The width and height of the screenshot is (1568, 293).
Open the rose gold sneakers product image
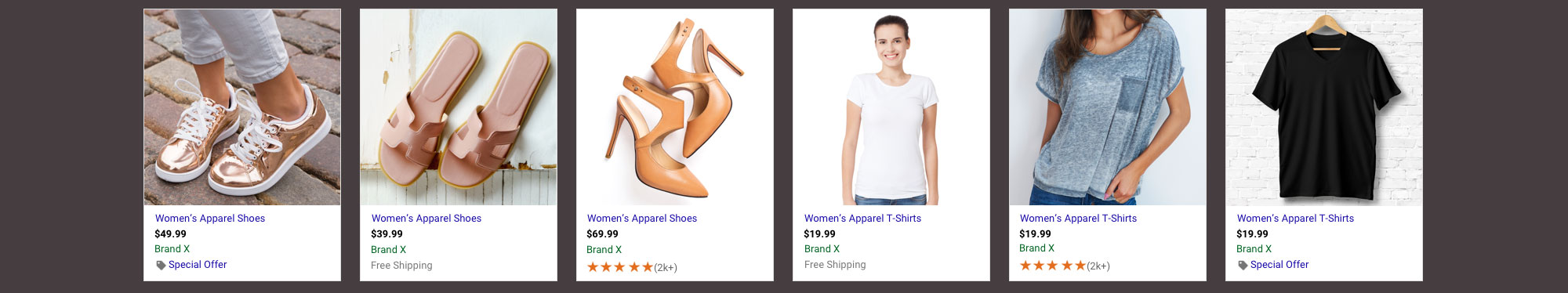[x=242, y=107]
